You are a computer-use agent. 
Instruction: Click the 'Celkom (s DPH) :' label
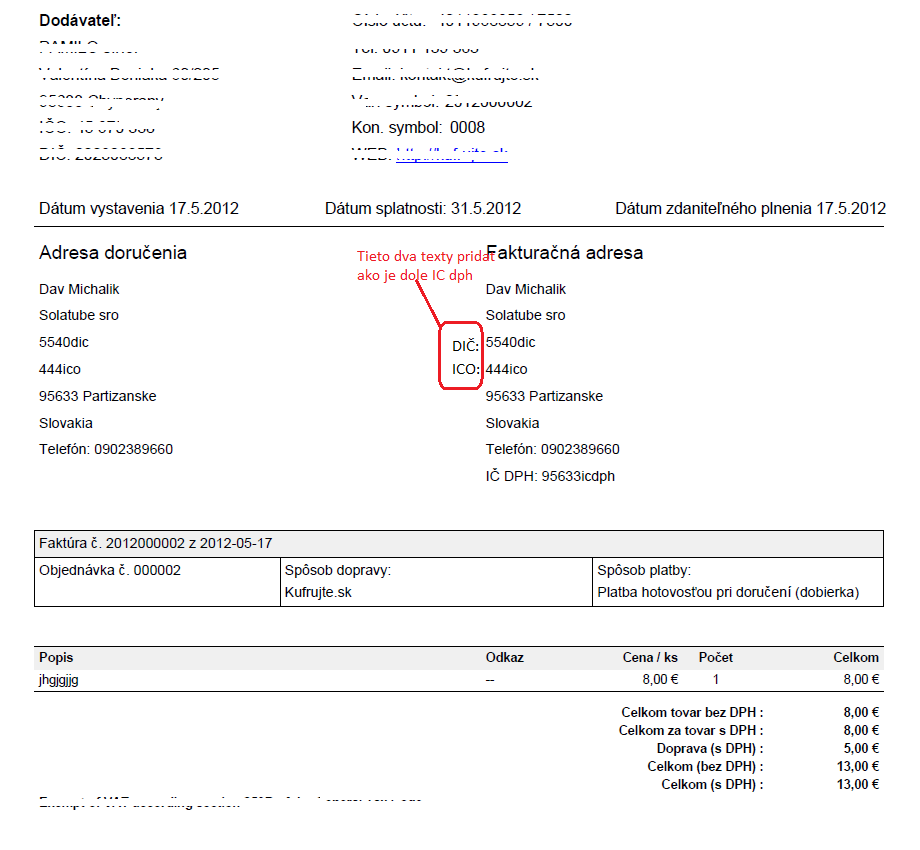[x=712, y=785]
